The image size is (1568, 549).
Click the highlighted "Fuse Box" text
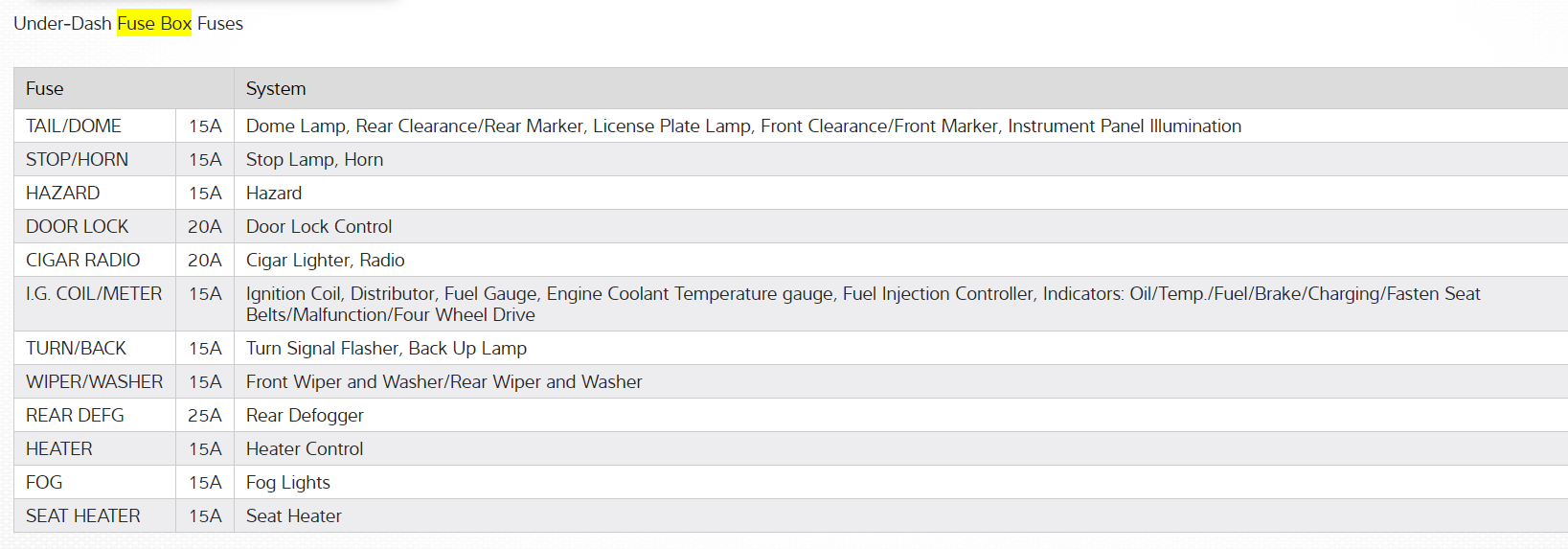pos(154,23)
